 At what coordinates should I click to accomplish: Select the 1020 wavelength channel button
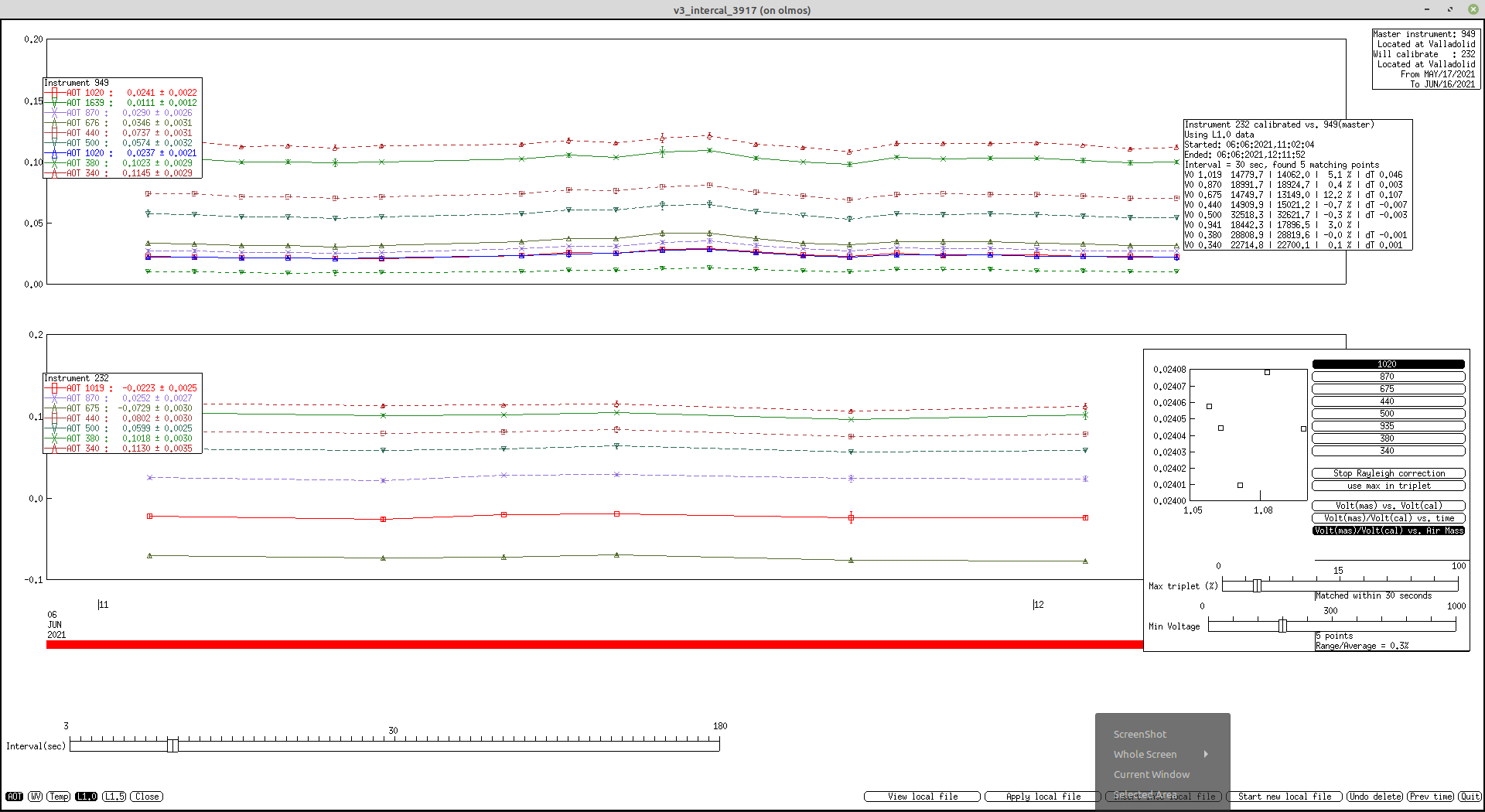[1388, 364]
